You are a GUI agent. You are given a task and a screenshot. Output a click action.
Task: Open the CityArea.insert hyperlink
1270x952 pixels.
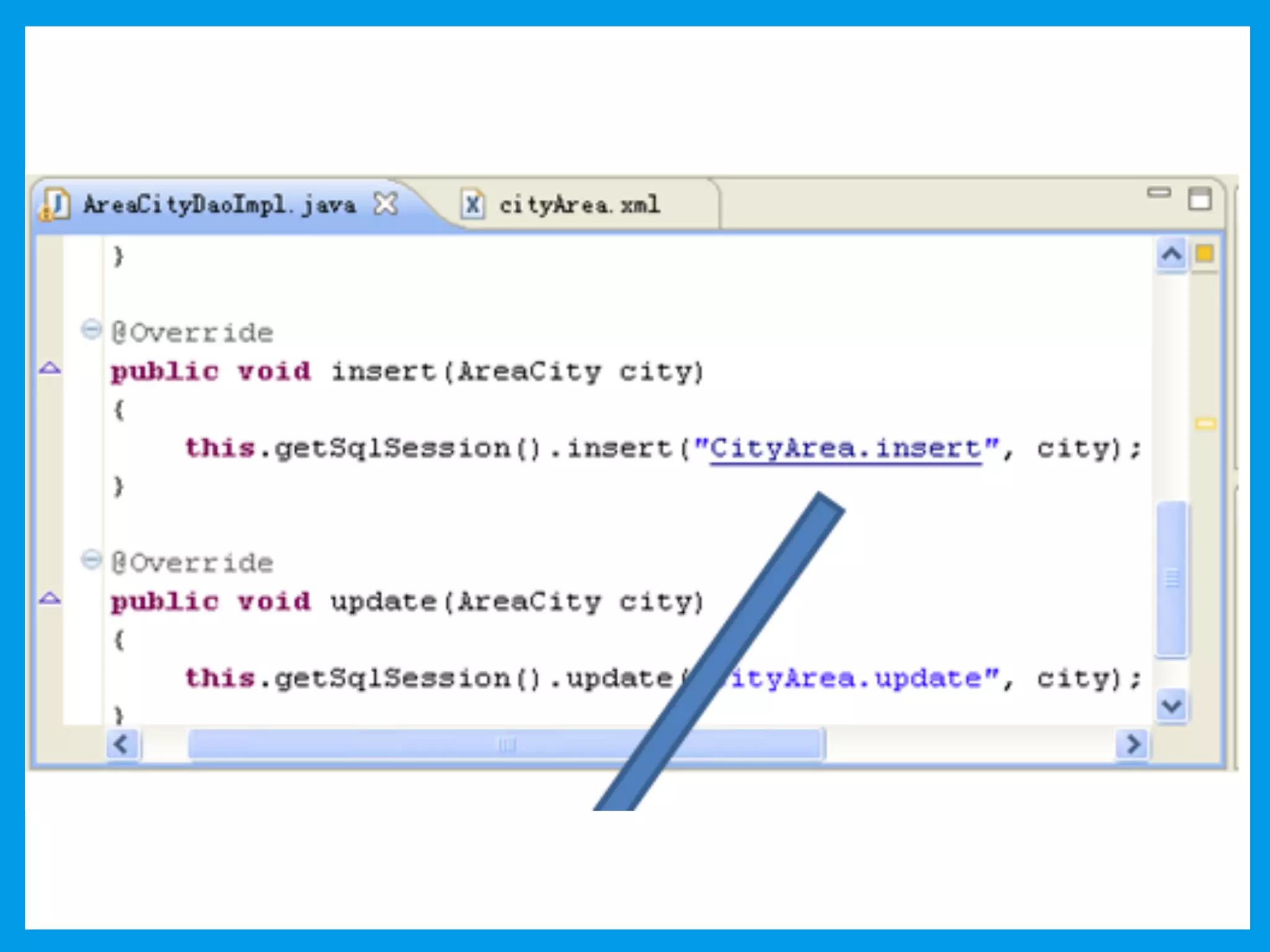845,449
